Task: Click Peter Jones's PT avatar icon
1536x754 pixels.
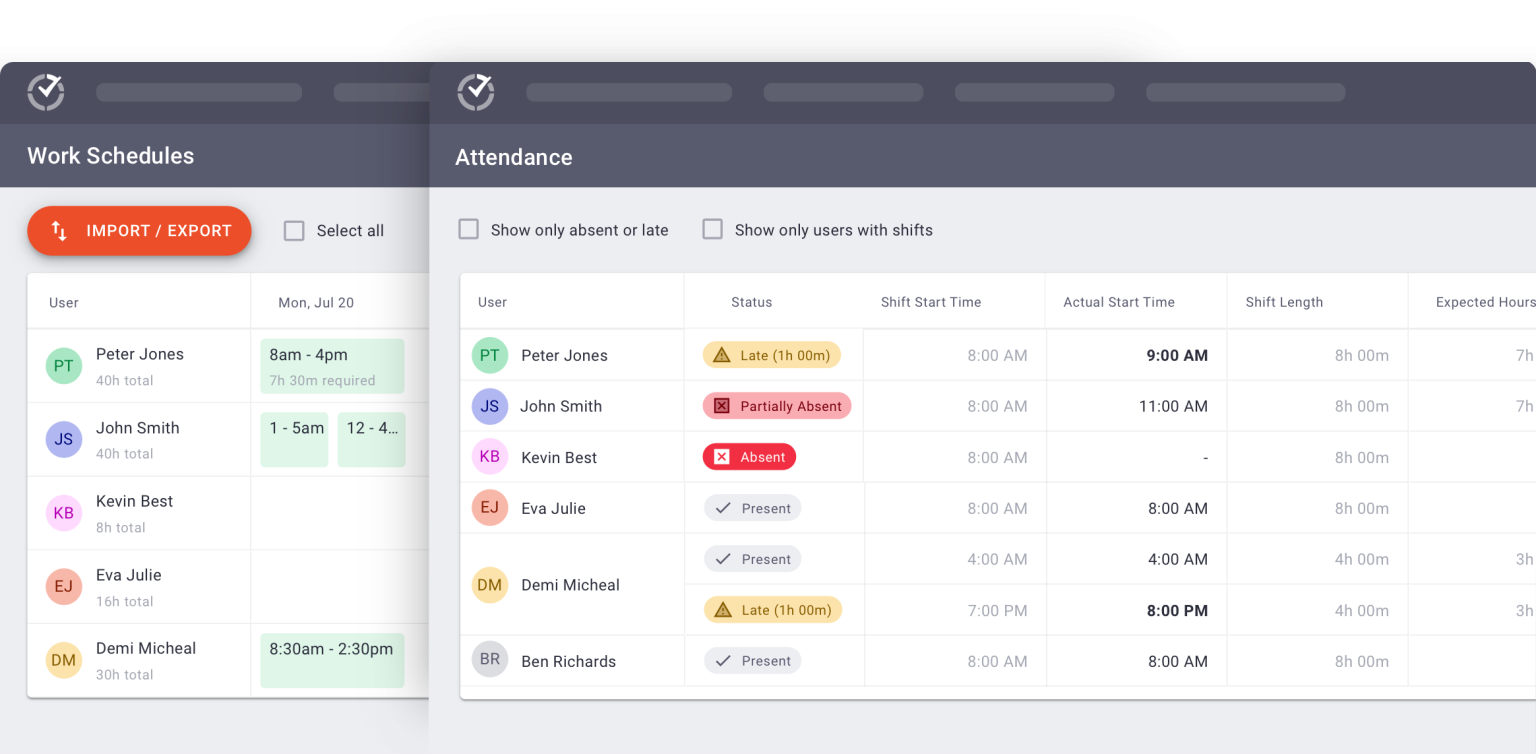Action: click(x=489, y=355)
